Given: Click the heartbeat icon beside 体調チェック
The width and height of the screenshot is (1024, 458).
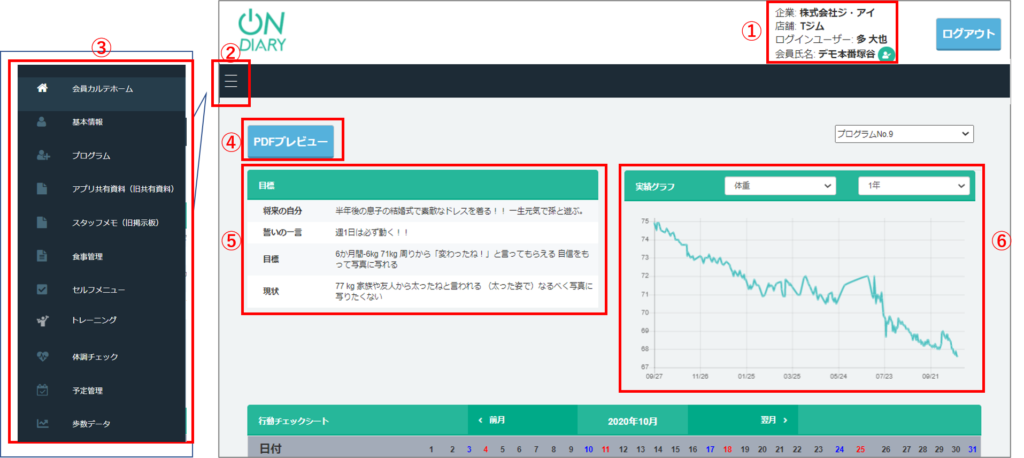Looking at the screenshot, I should click(42, 356).
